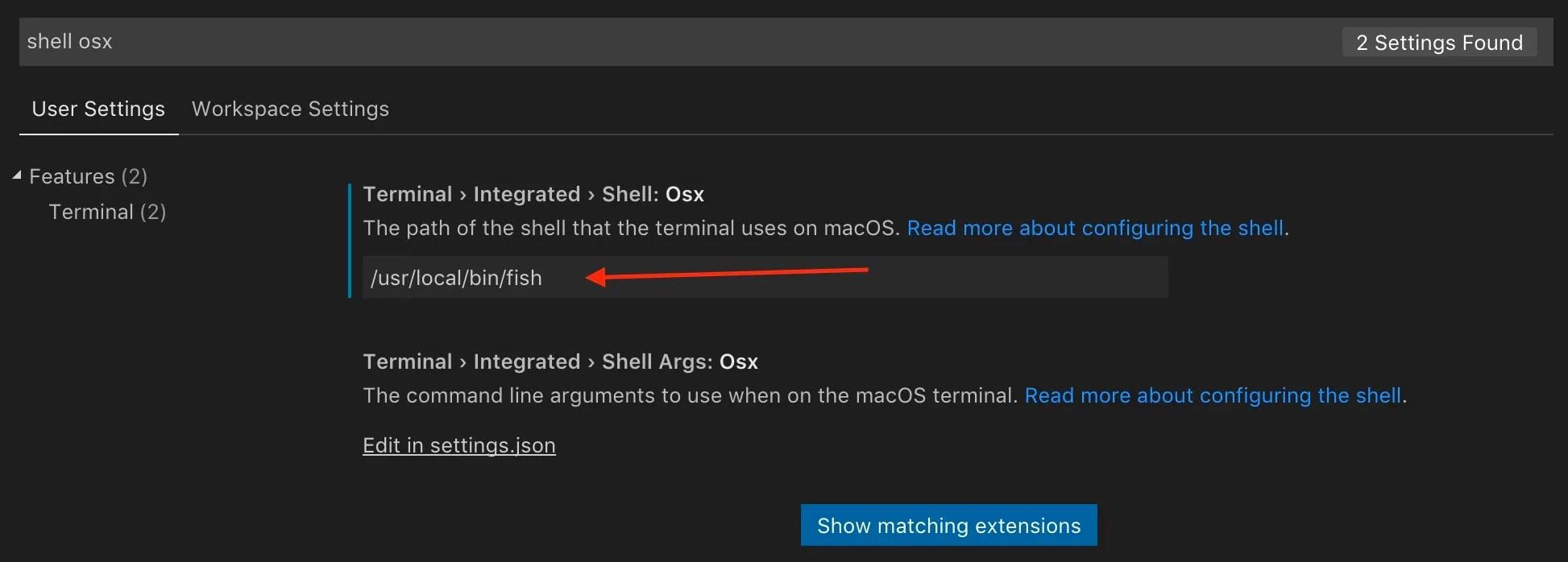Open the shell configuration help link under Shell: Osx
Image resolution: width=1568 pixels, height=562 pixels.
(1096, 228)
